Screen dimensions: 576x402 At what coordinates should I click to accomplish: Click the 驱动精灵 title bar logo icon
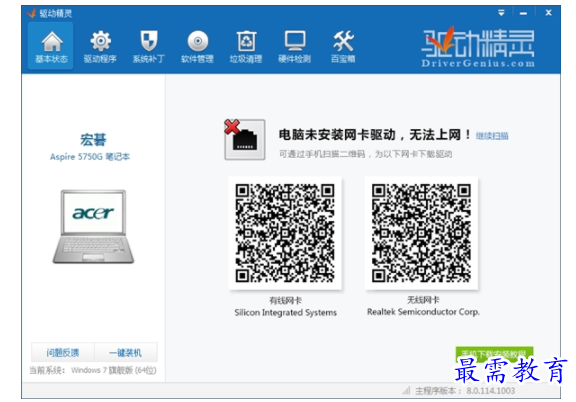tap(31, 13)
